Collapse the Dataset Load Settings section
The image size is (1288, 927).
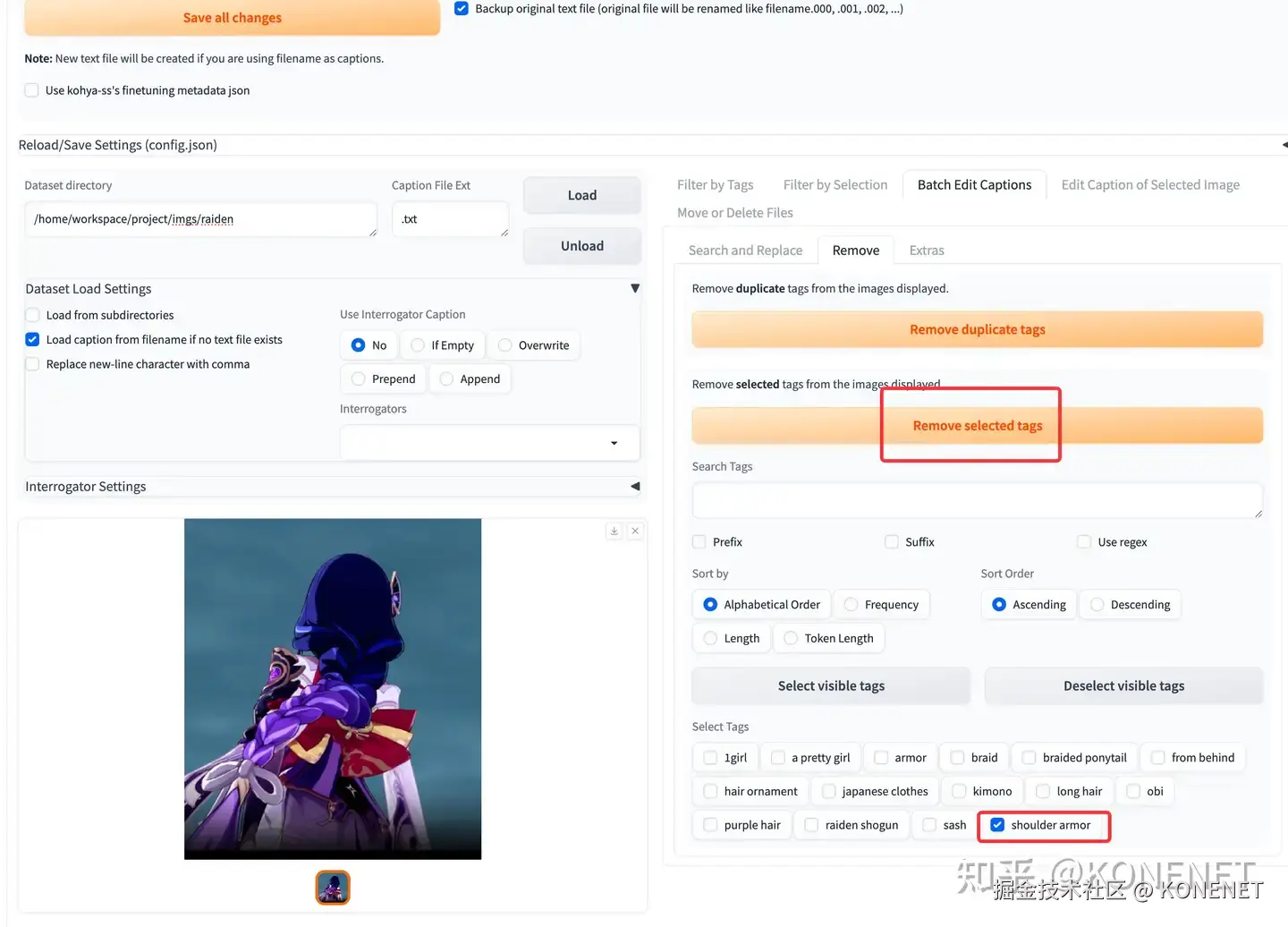635,288
